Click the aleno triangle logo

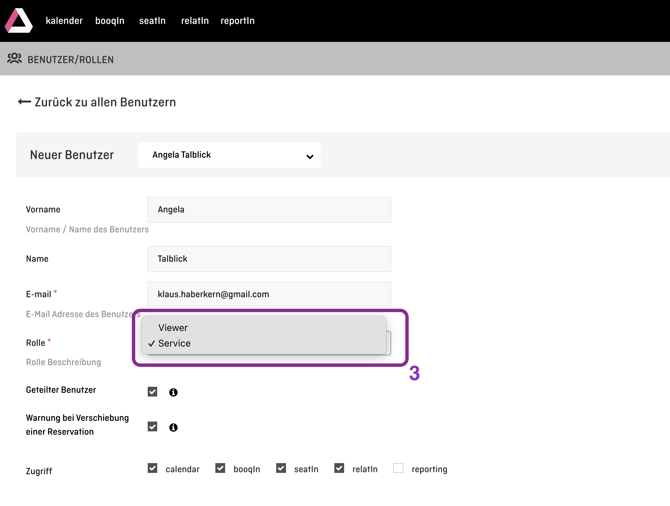coord(19,20)
